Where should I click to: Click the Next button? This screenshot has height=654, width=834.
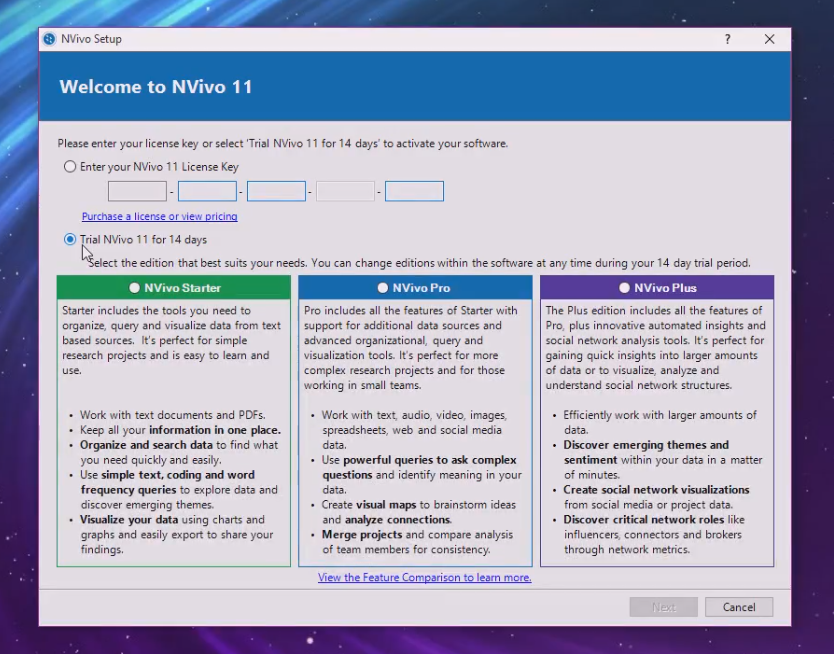click(x=663, y=607)
